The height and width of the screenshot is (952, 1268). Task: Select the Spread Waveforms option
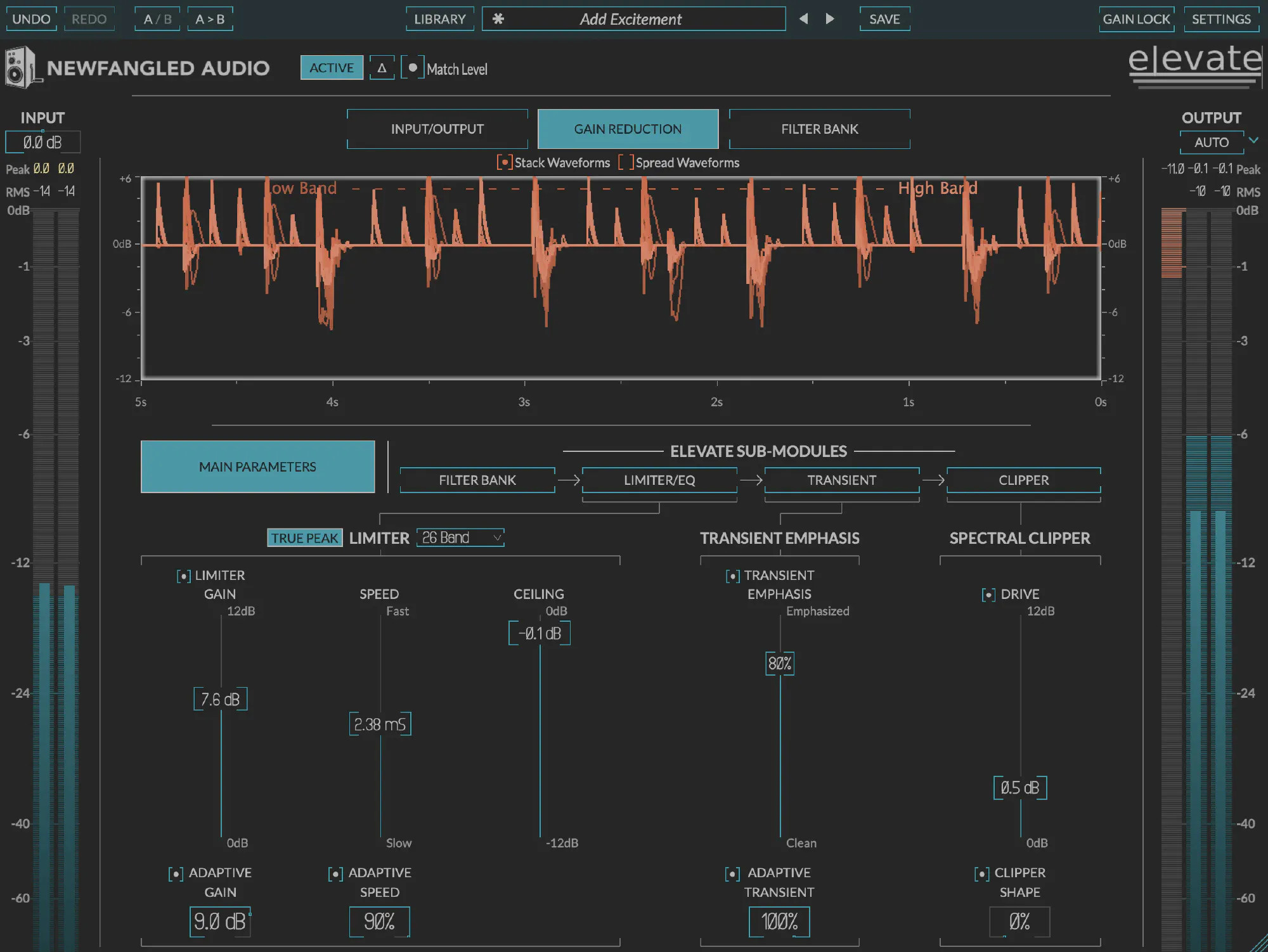coord(626,163)
